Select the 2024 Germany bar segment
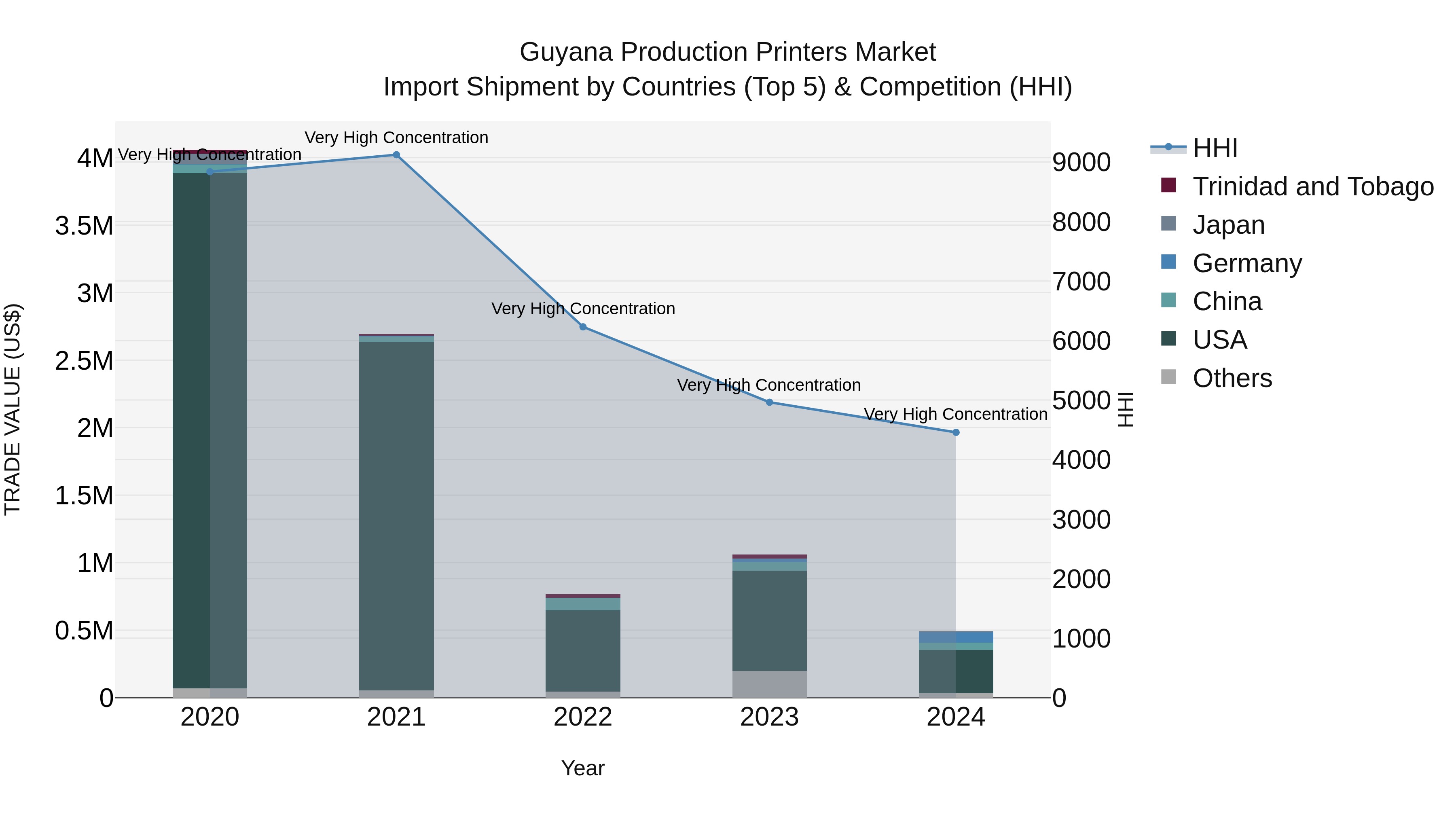The image size is (1456, 819). pos(956,637)
